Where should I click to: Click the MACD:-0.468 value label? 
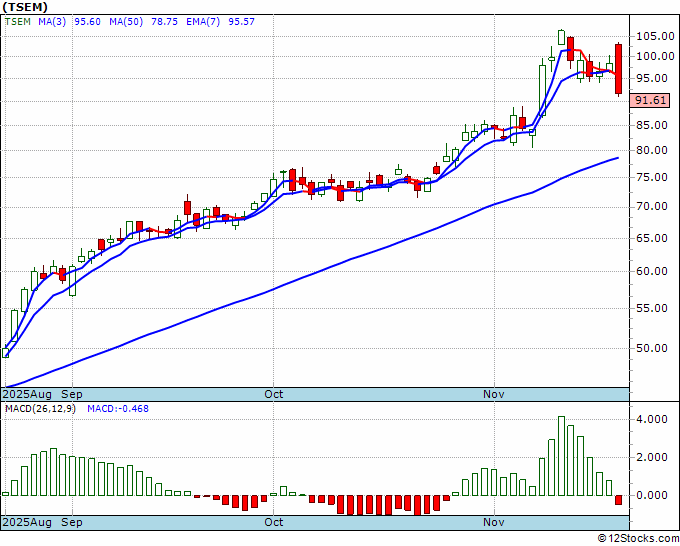tap(118, 409)
